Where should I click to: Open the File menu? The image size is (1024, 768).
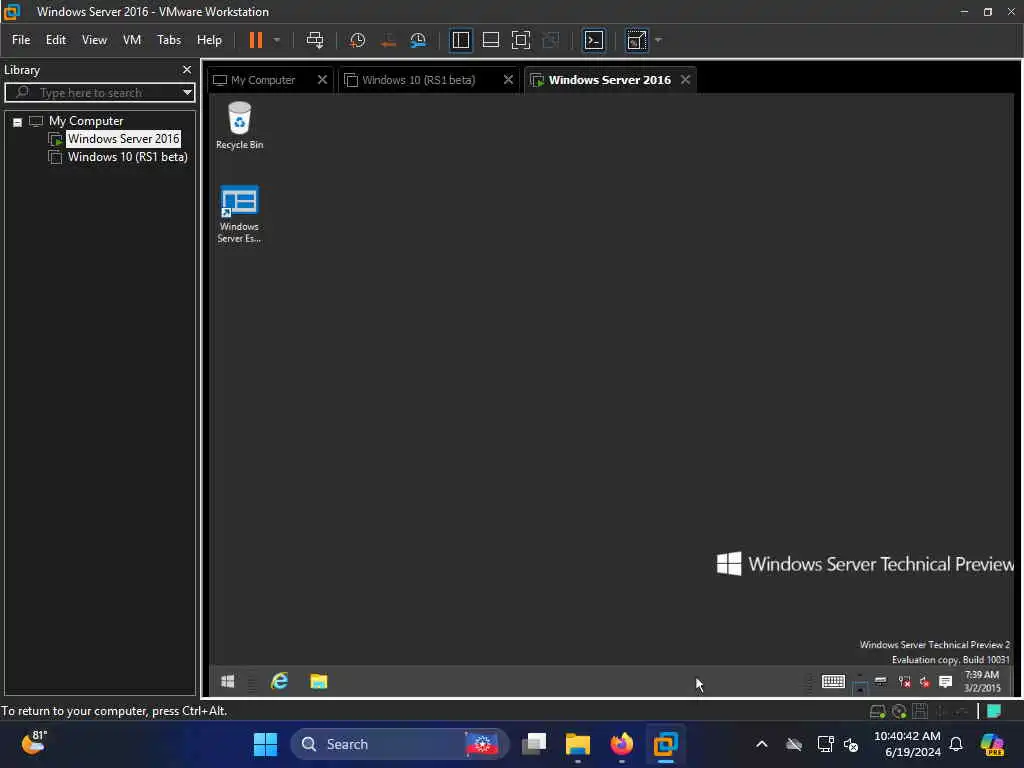(x=21, y=40)
